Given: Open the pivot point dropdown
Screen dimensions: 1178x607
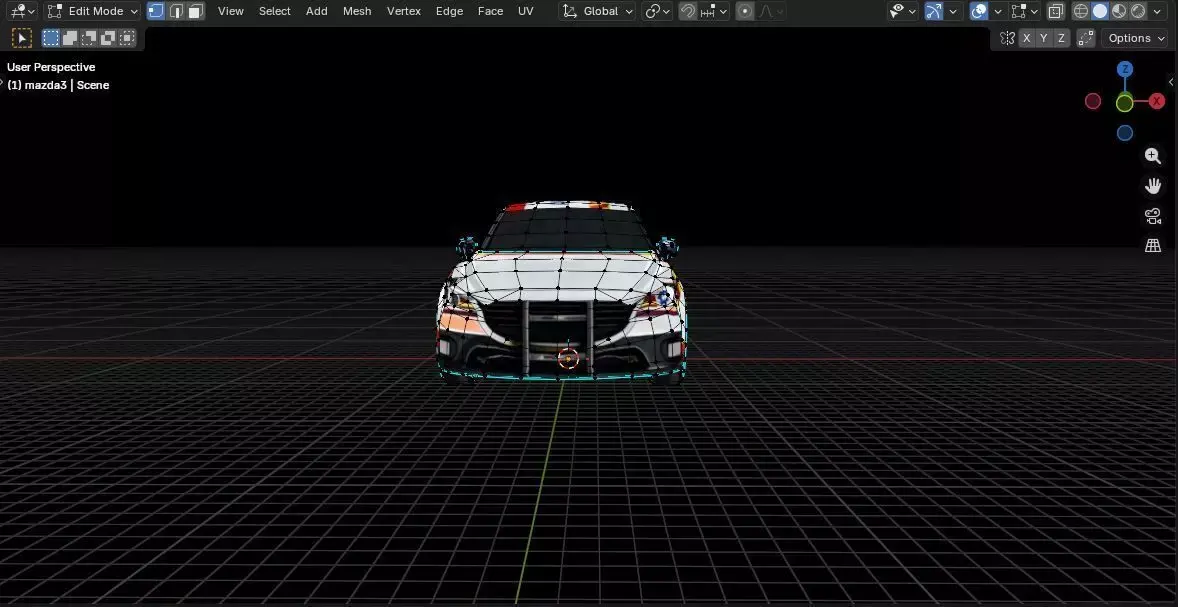Looking at the screenshot, I should [657, 11].
